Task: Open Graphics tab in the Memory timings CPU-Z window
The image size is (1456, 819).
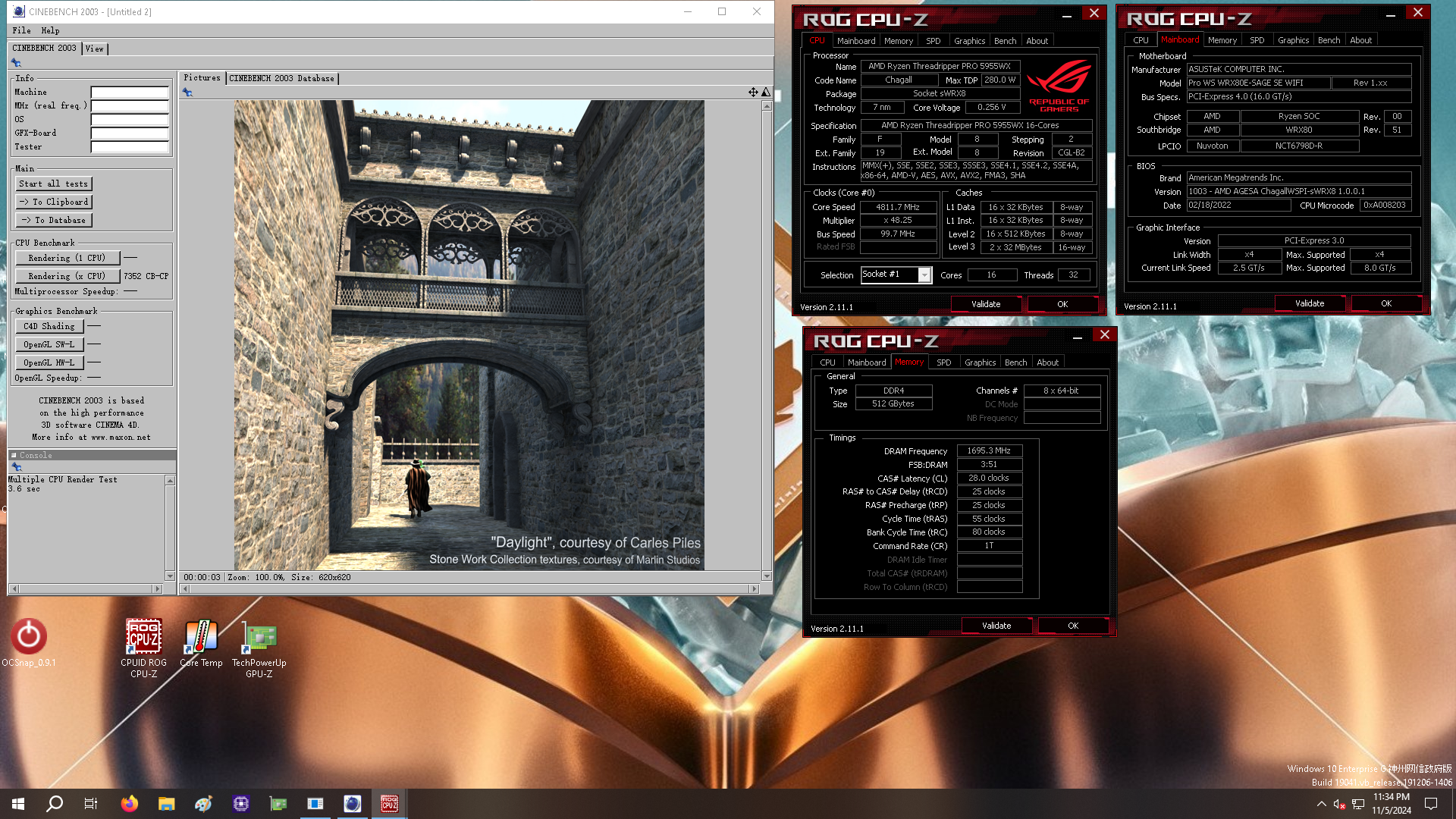Action: pos(981,362)
